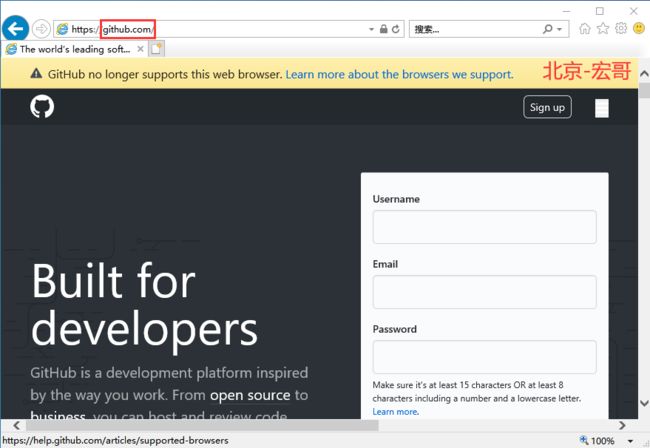This screenshot has height=448, width=650.
Task: Open the zoom level 100% dropdown
Action: coord(630,441)
